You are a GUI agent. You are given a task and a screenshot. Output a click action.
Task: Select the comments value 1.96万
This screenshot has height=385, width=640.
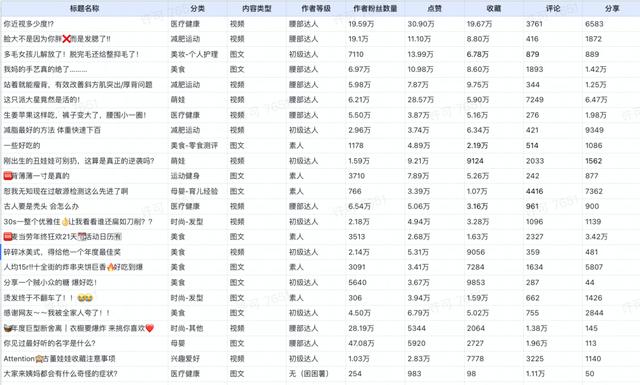[x=537, y=343]
